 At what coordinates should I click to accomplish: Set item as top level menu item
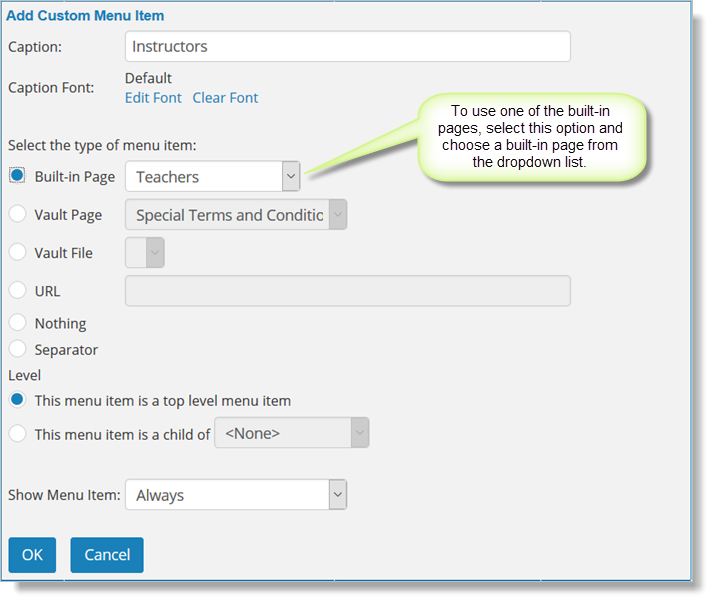coord(17,400)
